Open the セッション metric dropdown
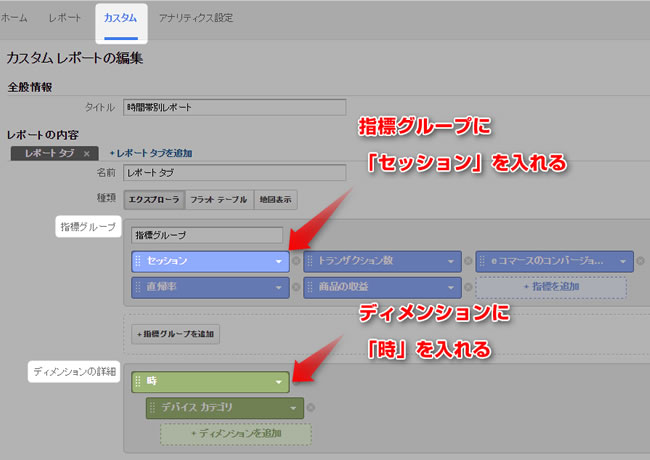 coord(279,261)
